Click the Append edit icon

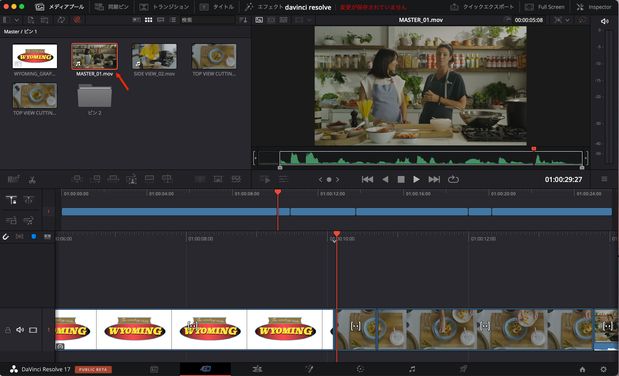95,179
